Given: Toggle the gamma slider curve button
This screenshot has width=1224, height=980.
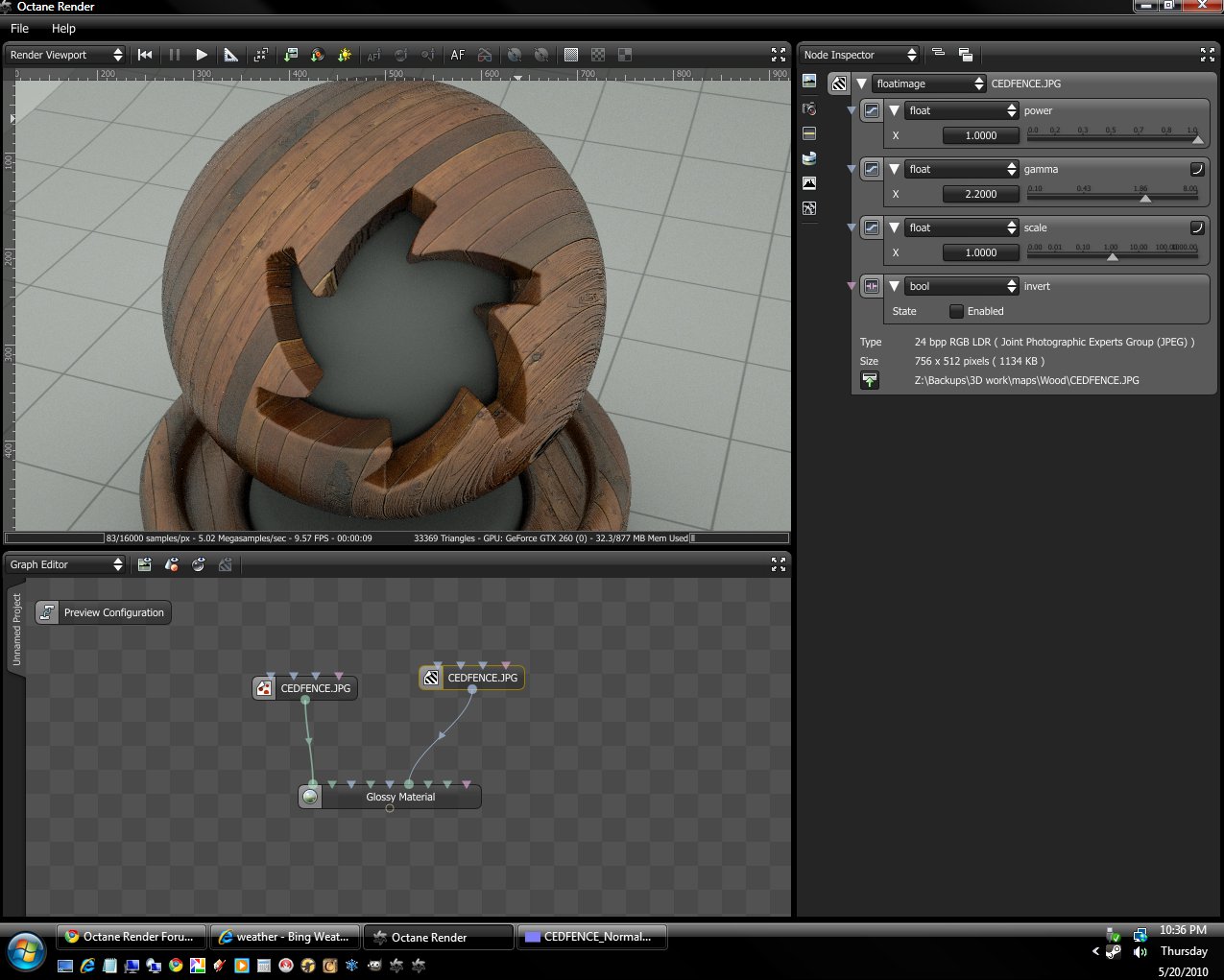Looking at the screenshot, I should 1197,169.
